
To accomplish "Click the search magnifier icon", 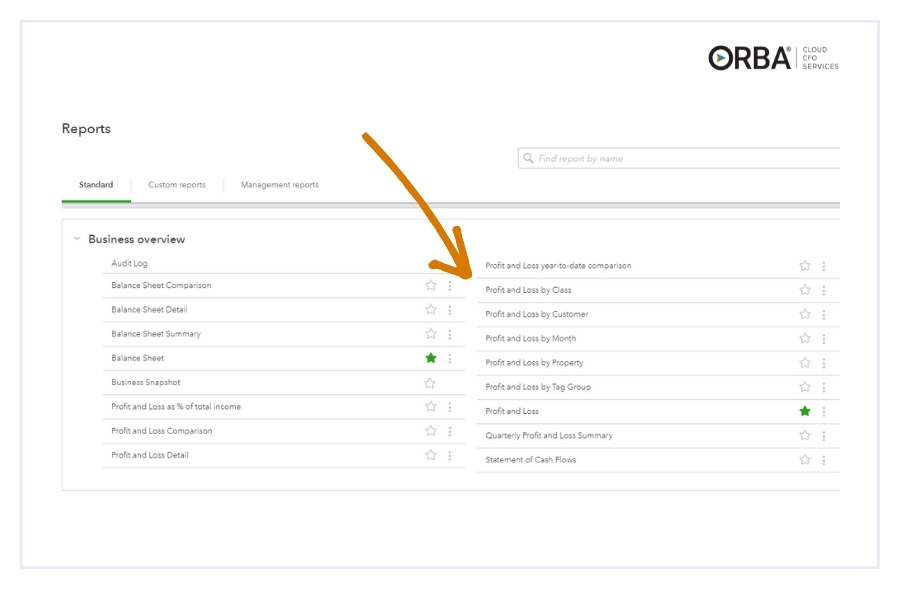I will [527, 159].
